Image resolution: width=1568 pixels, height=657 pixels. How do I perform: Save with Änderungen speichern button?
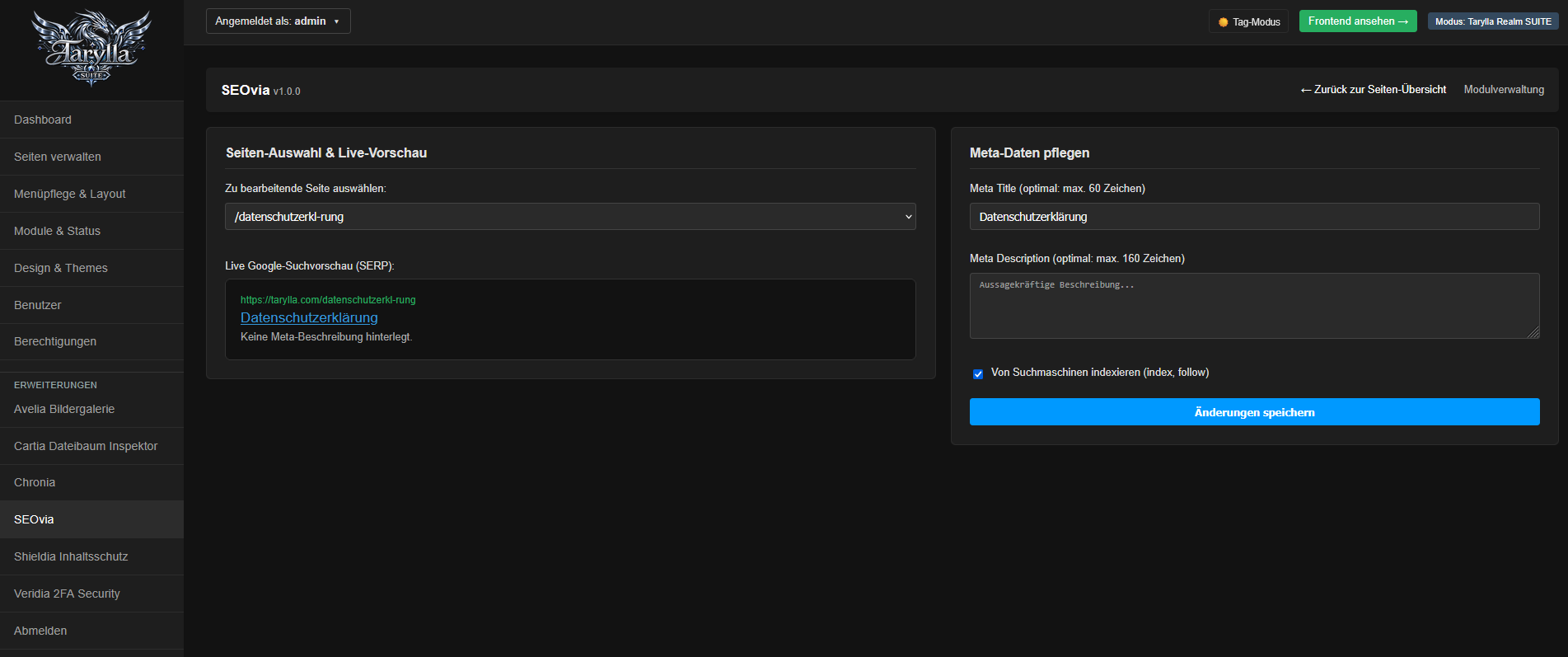pyautogui.click(x=1254, y=412)
